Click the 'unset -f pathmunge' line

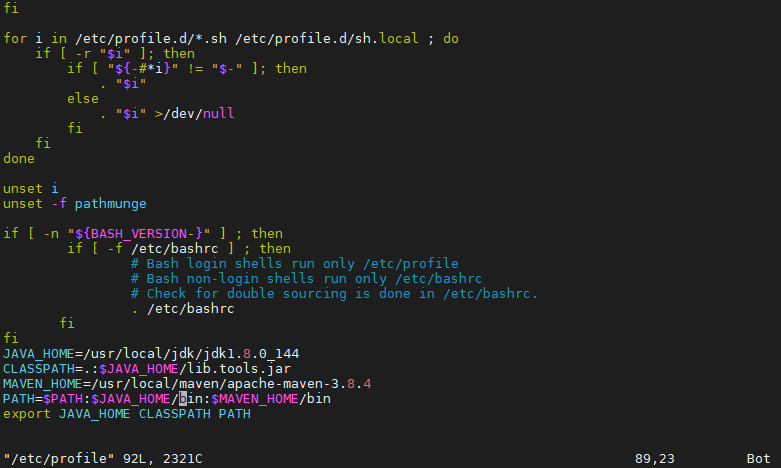click(x=75, y=204)
